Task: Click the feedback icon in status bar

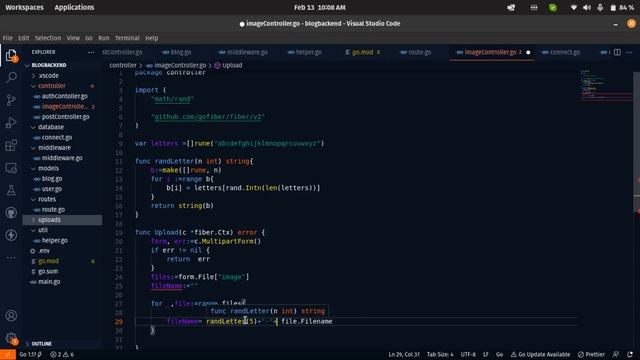Action: tap(616, 354)
